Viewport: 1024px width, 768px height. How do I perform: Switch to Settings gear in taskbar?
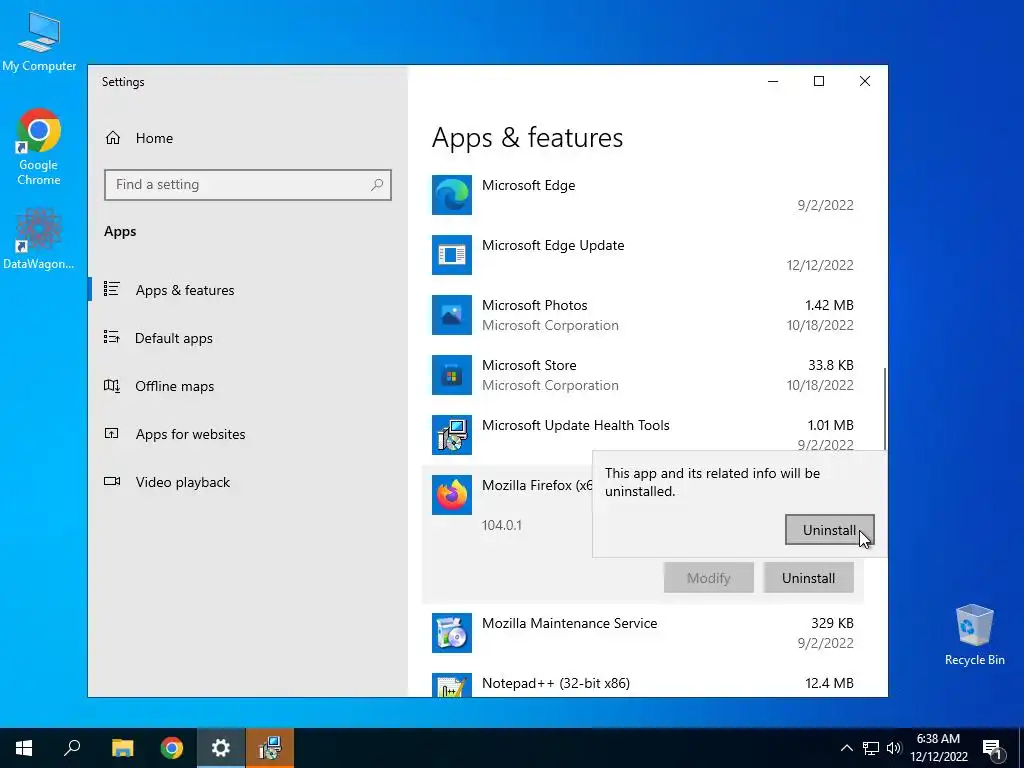coord(220,748)
